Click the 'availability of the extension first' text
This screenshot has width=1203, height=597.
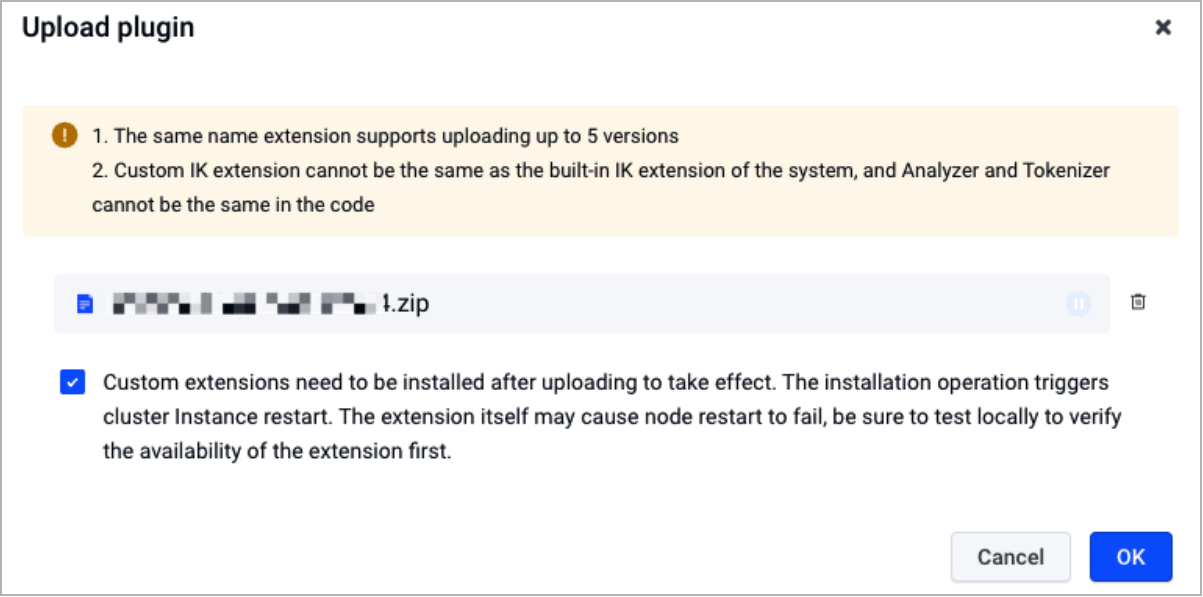pos(278,451)
